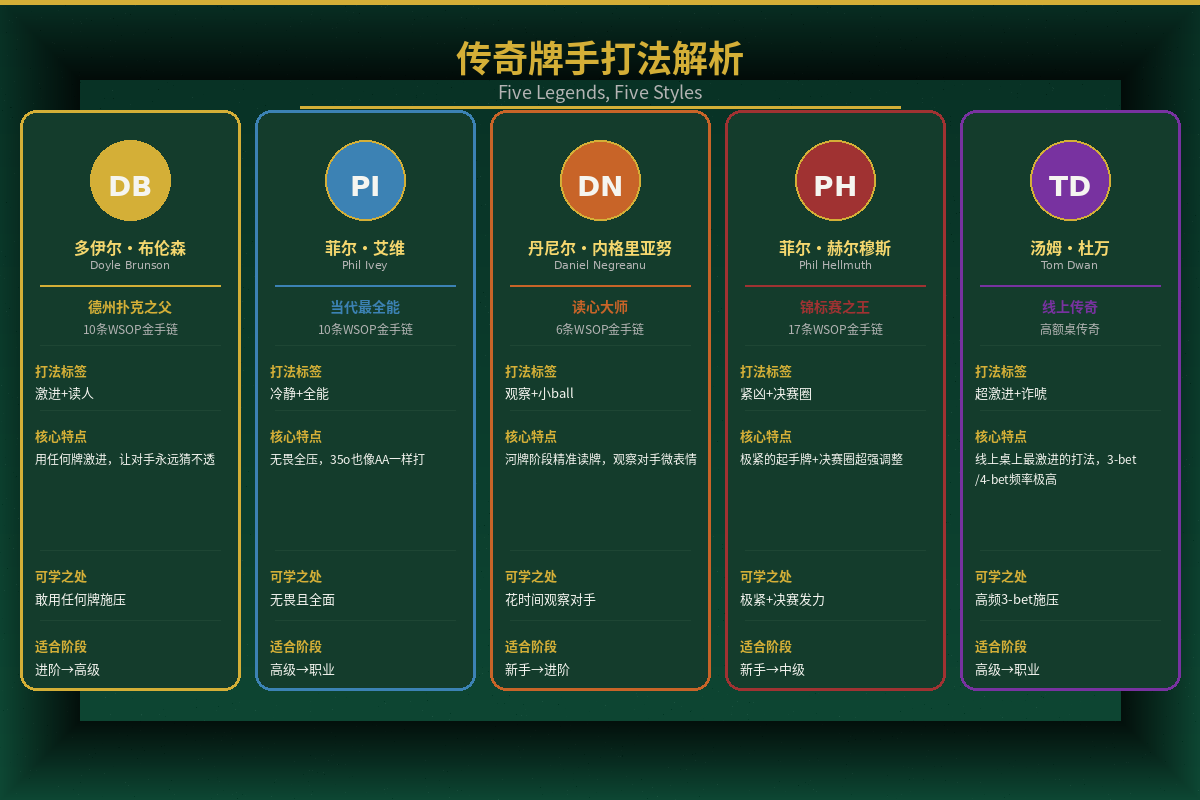Click the text 用任何牌激进，让对手永远猜不透
Image resolution: width=1200 pixels, height=800 pixels.
125,459
